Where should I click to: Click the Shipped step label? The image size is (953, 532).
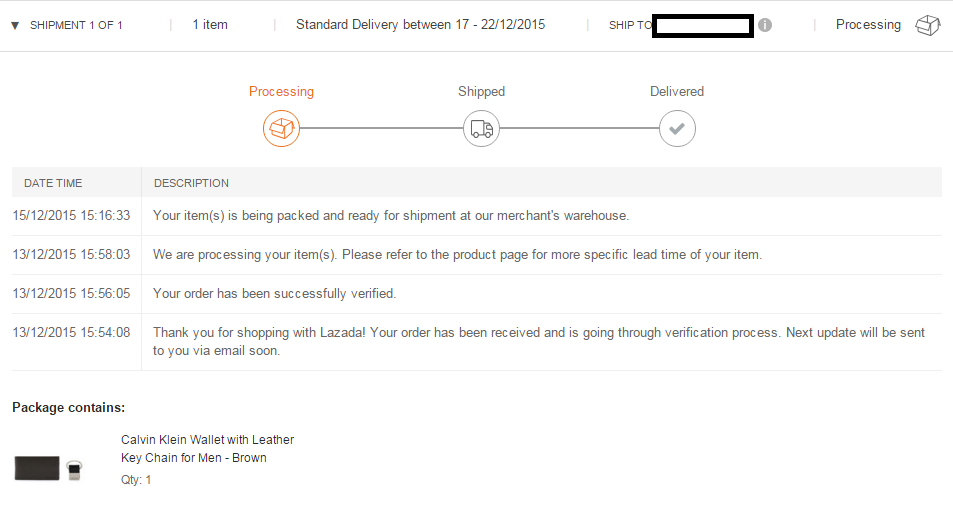[x=481, y=91]
